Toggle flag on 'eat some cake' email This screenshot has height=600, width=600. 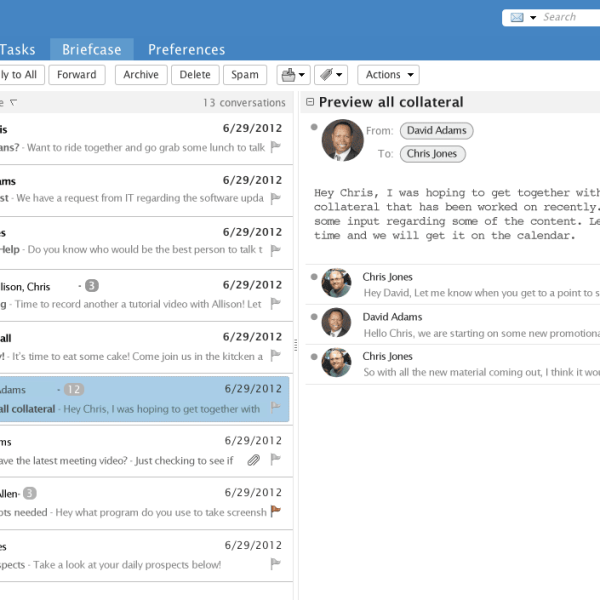276,356
